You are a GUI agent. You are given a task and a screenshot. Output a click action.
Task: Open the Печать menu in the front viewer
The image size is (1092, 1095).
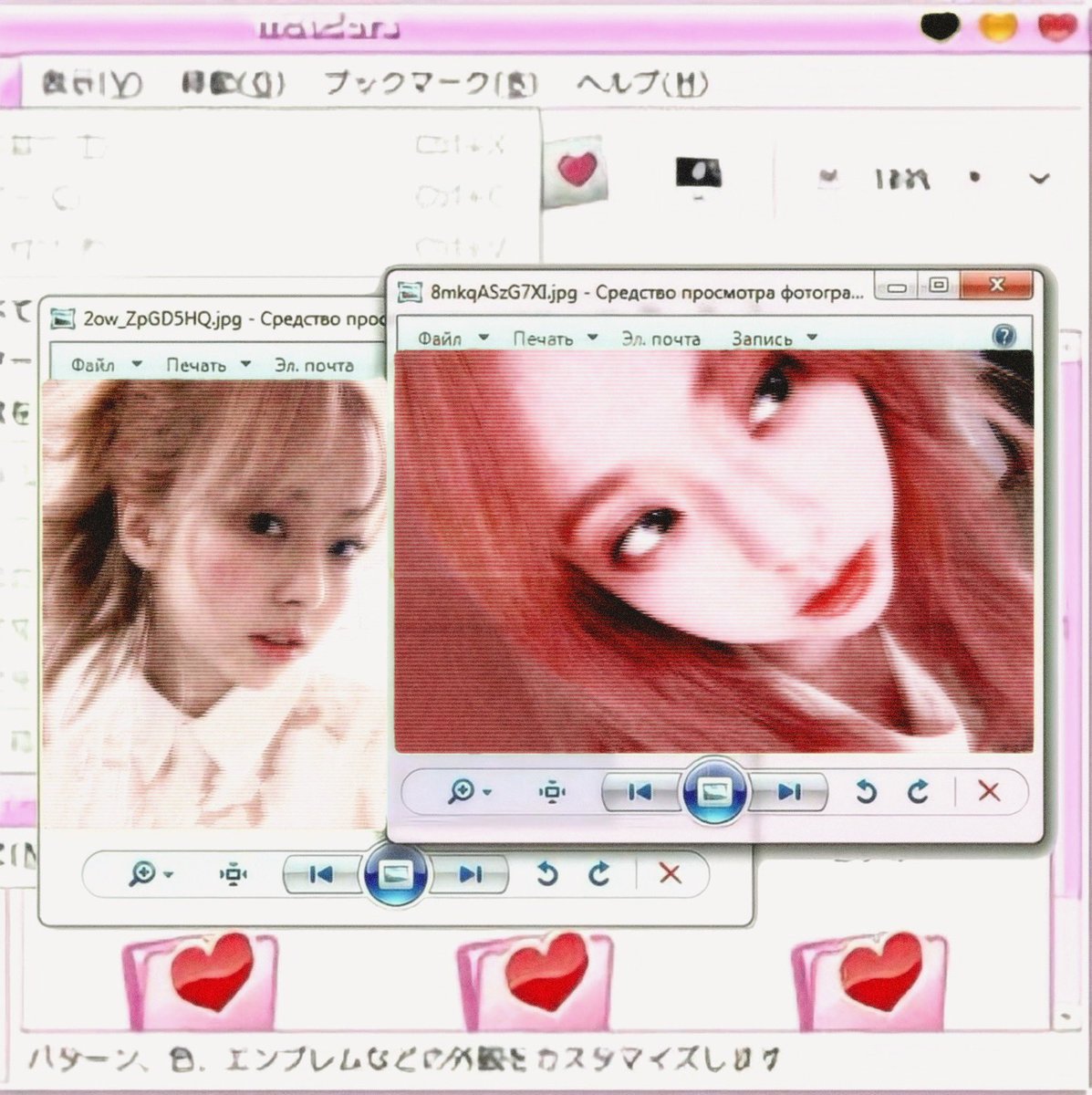(549, 338)
